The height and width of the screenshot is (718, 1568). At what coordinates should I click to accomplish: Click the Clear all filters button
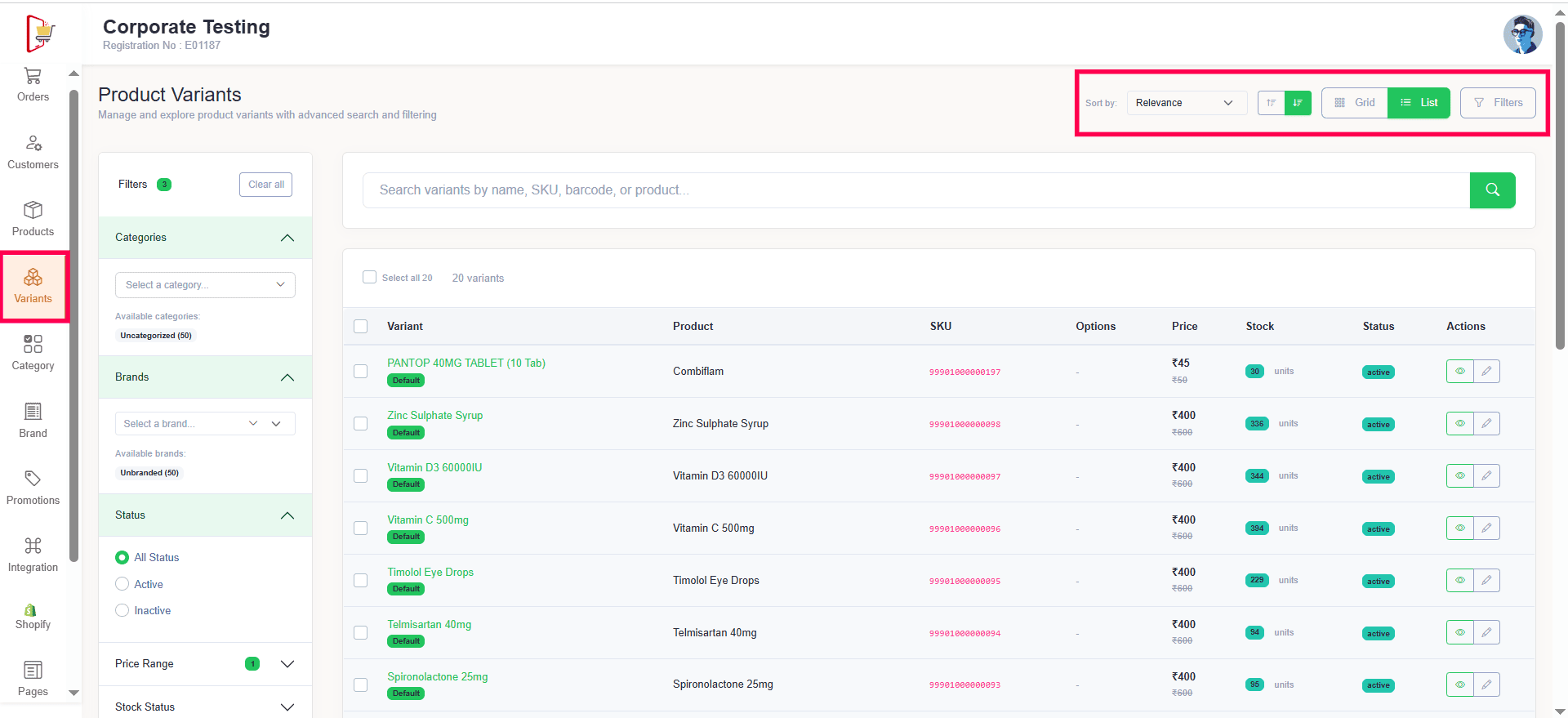(265, 185)
